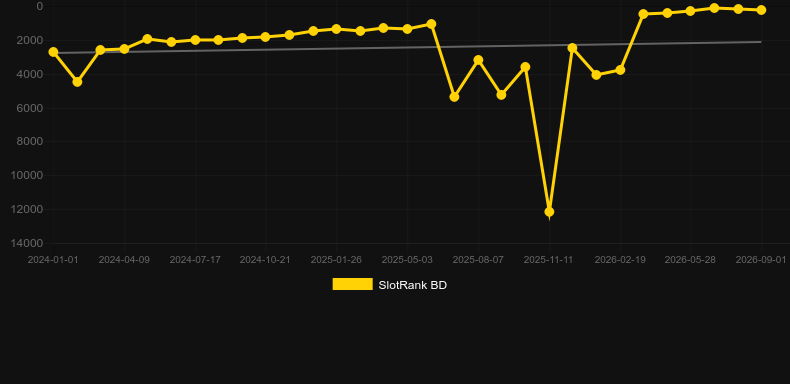The width and height of the screenshot is (790, 384).
Task: Choose the data point for 2025-05-03
Action: tap(407, 29)
